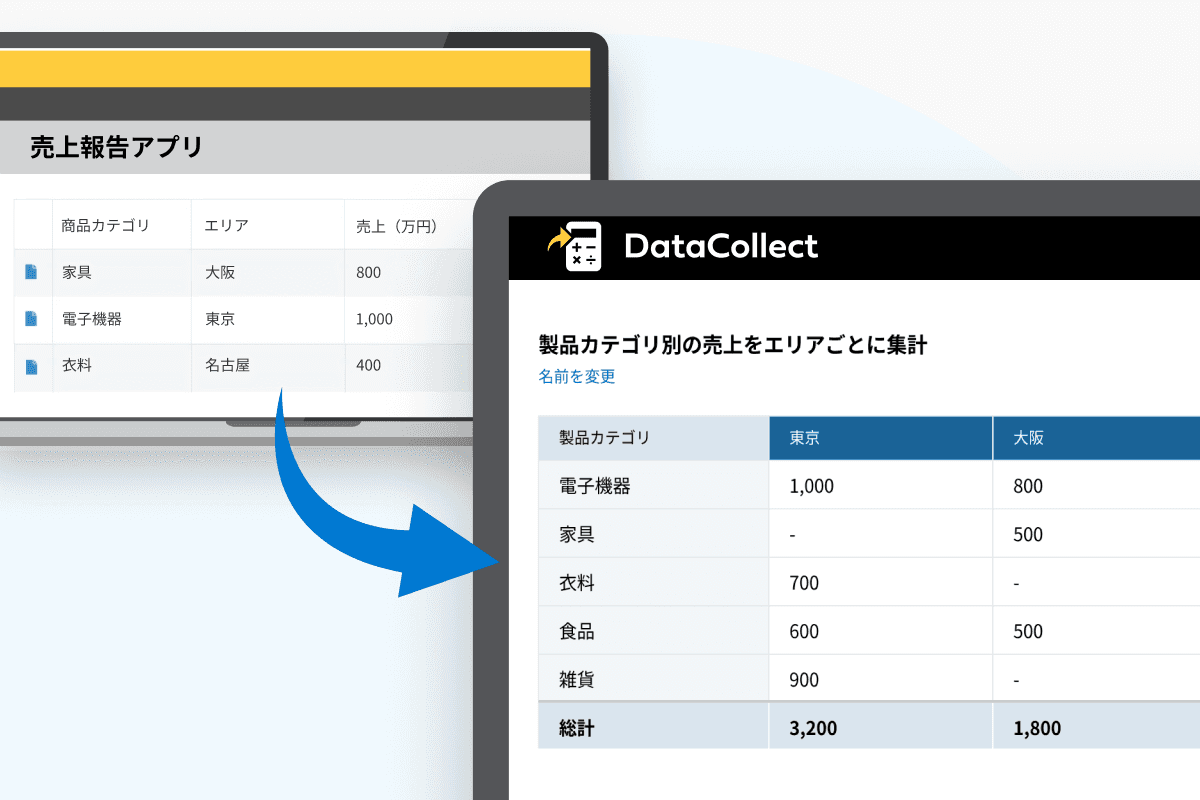This screenshot has width=1200, height=800.
Task: Click the 売上報告アプリ app title
Action: (x=116, y=148)
